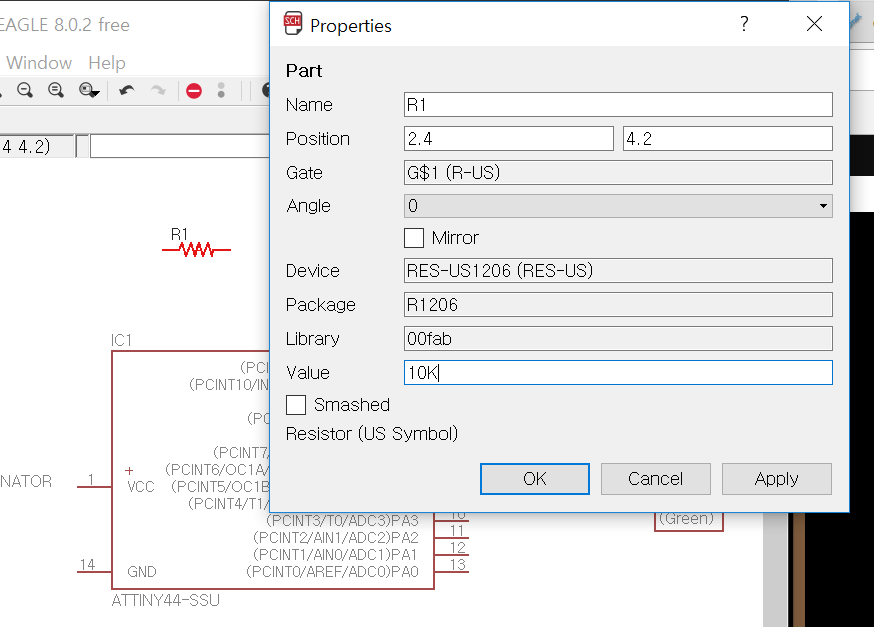Click the Position Y field 4.2
Screen dimensions: 874x627
coord(727,138)
